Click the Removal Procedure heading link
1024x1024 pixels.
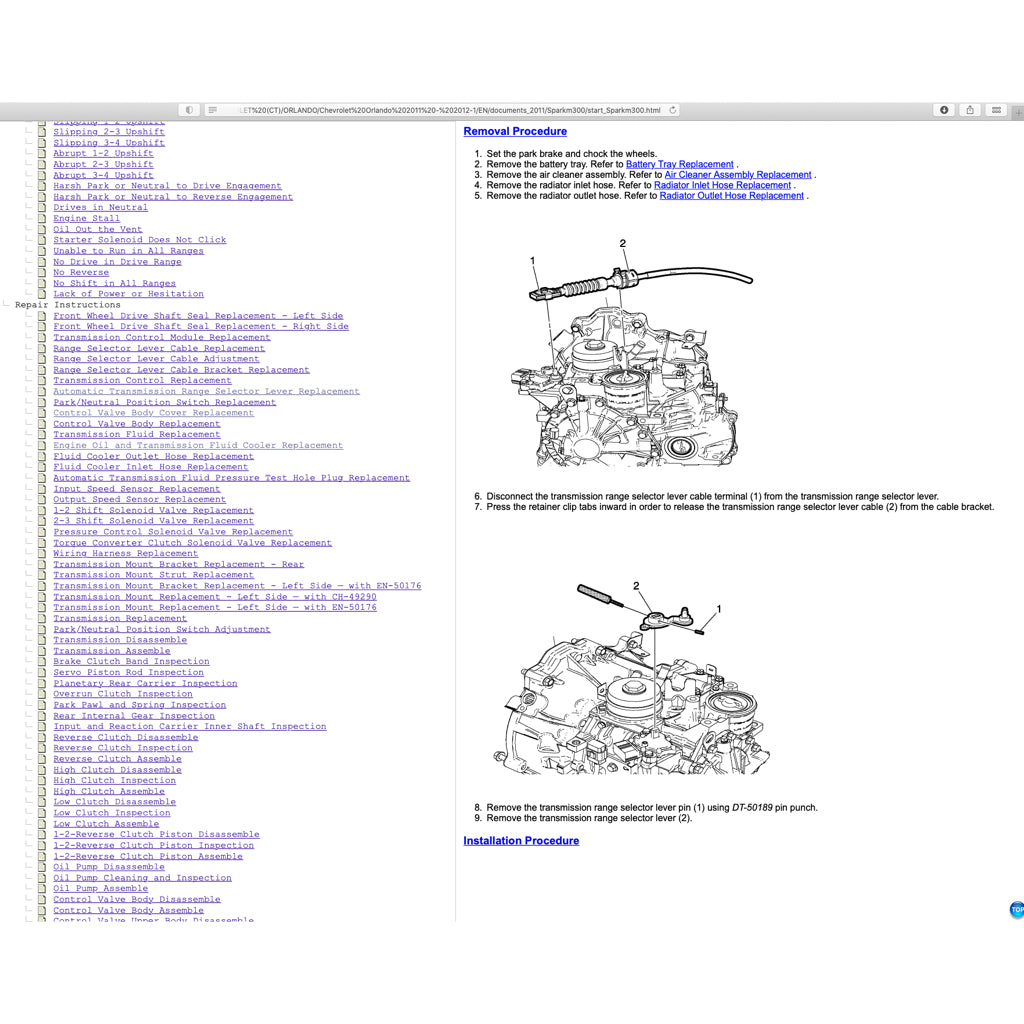(515, 131)
